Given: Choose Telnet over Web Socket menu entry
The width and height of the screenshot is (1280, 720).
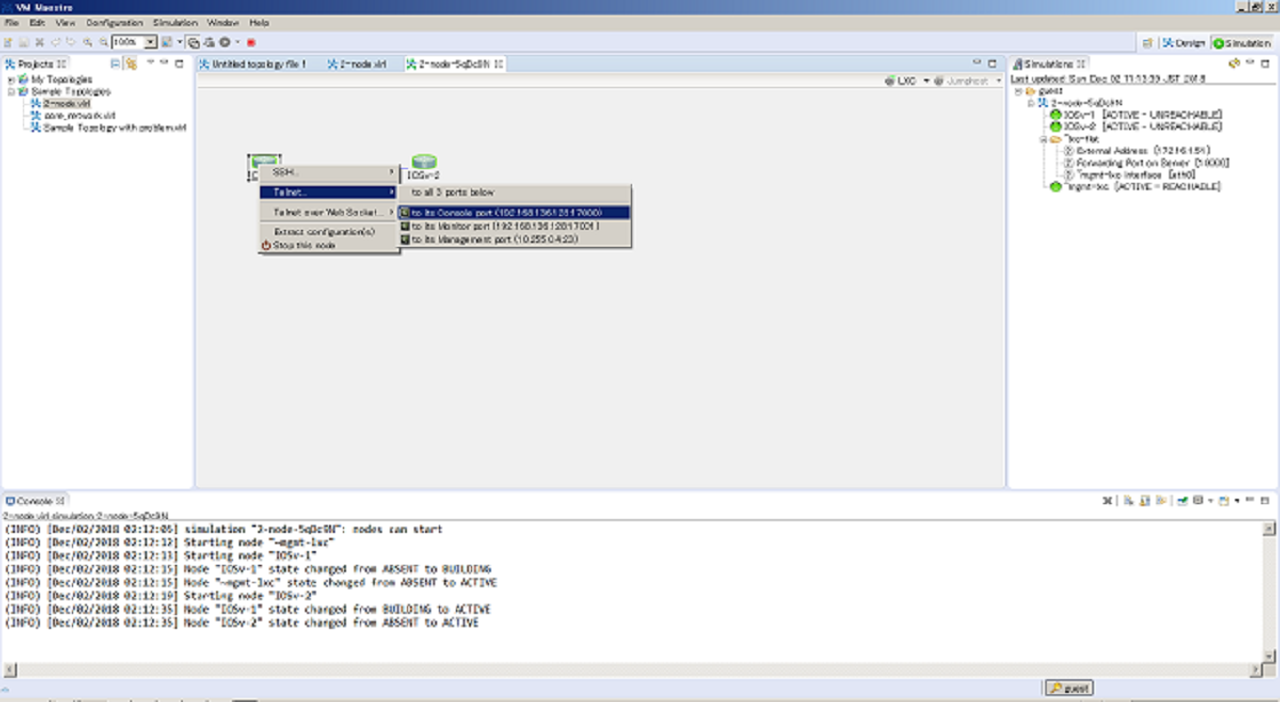Looking at the screenshot, I should [x=329, y=212].
